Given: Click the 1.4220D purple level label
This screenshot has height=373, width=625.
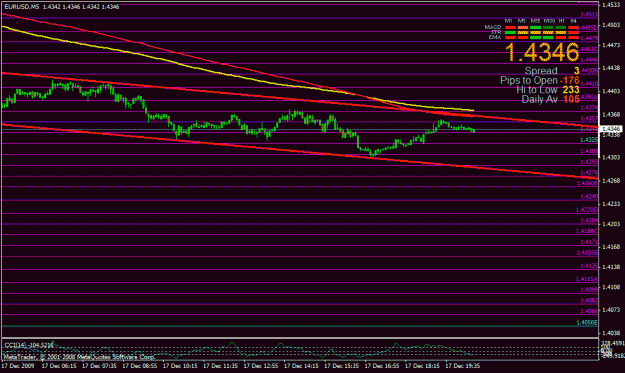Looking at the screenshot, I should [587, 209].
